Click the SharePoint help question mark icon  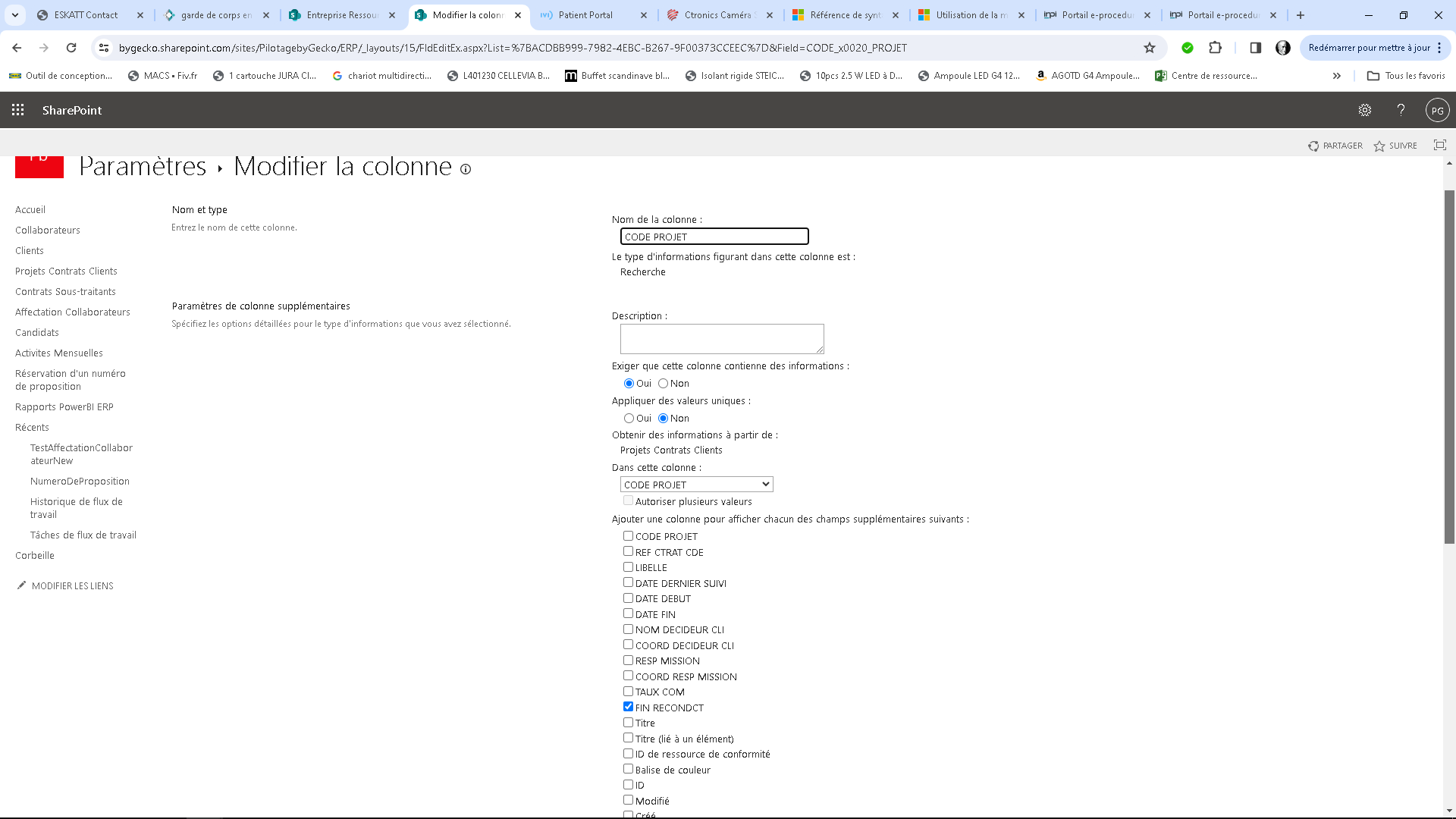click(1401, 110)
